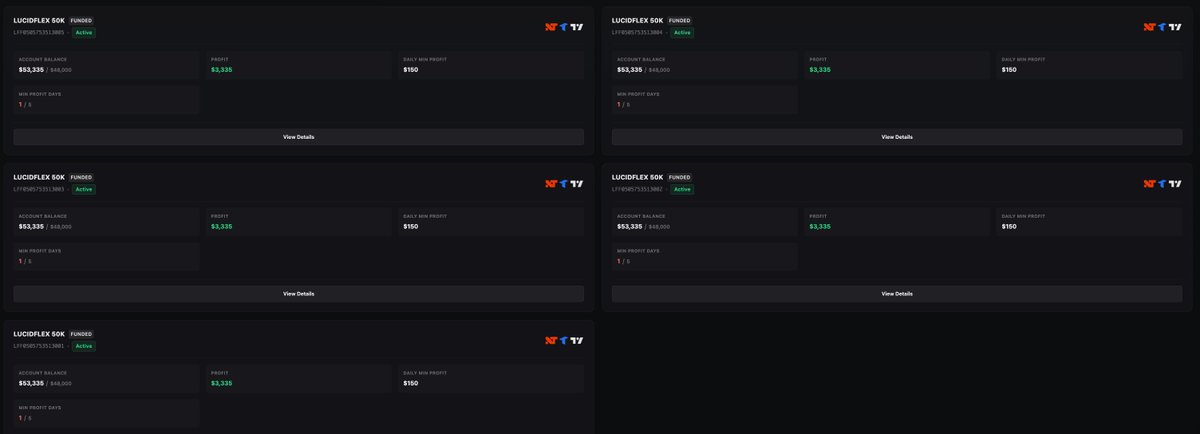Click TradingView icon on account ending 3003

coord(577,184)
